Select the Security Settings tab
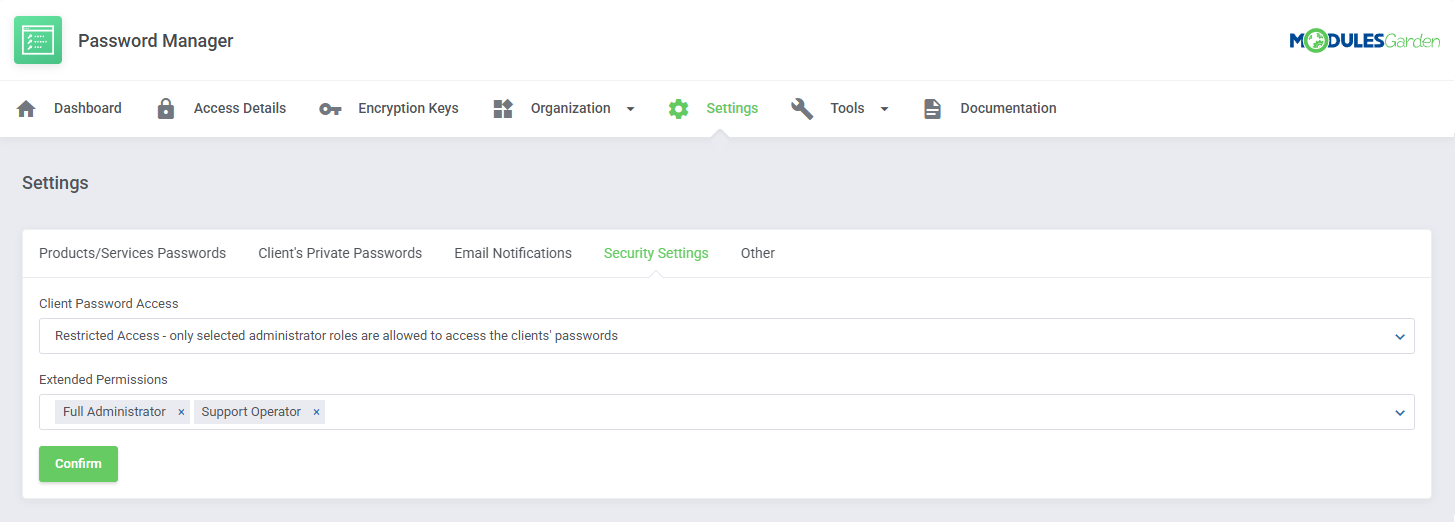The height and width of the screenshot is (522, 1455). pos(656,253)
